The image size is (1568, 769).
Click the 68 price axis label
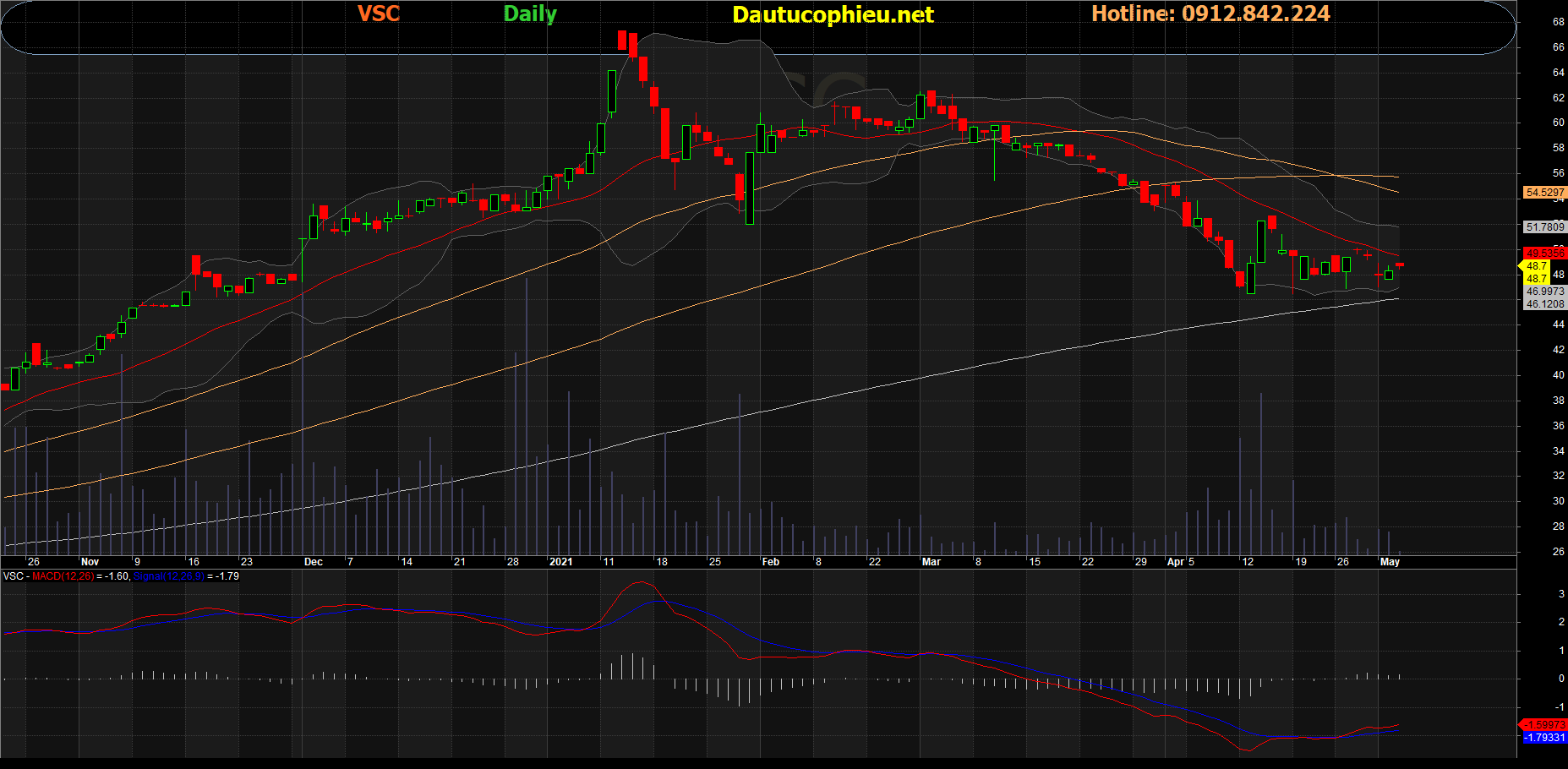1559,22
